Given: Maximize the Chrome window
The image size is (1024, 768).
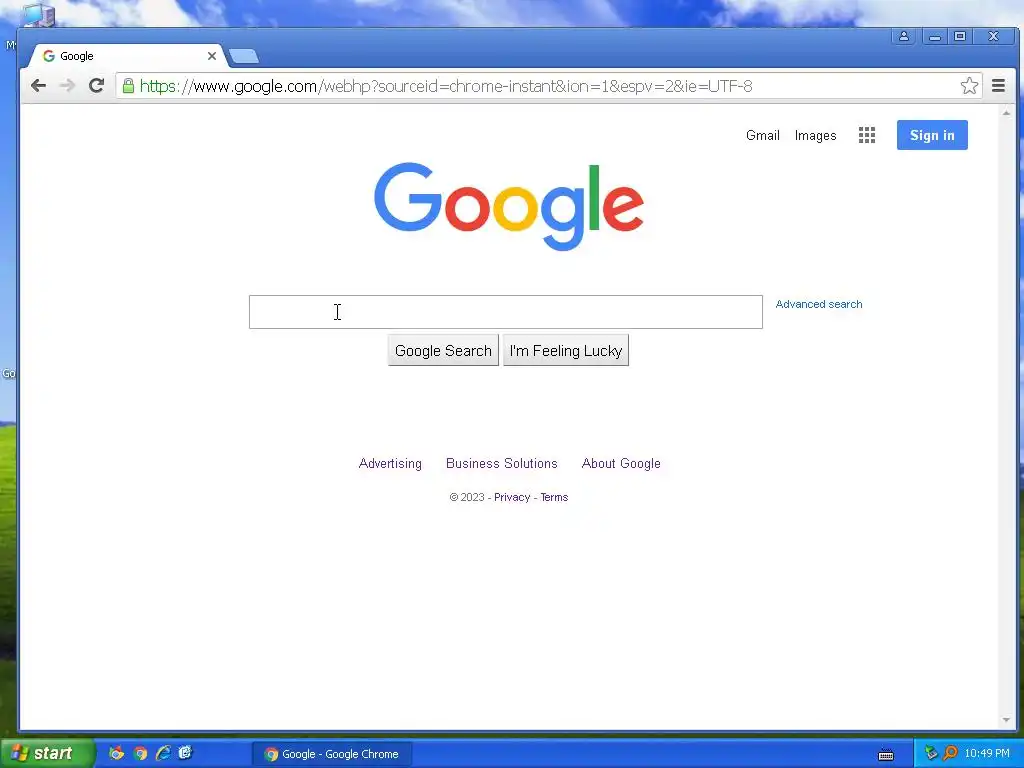Looking at the screenshot, I should (x=960, y=37).
